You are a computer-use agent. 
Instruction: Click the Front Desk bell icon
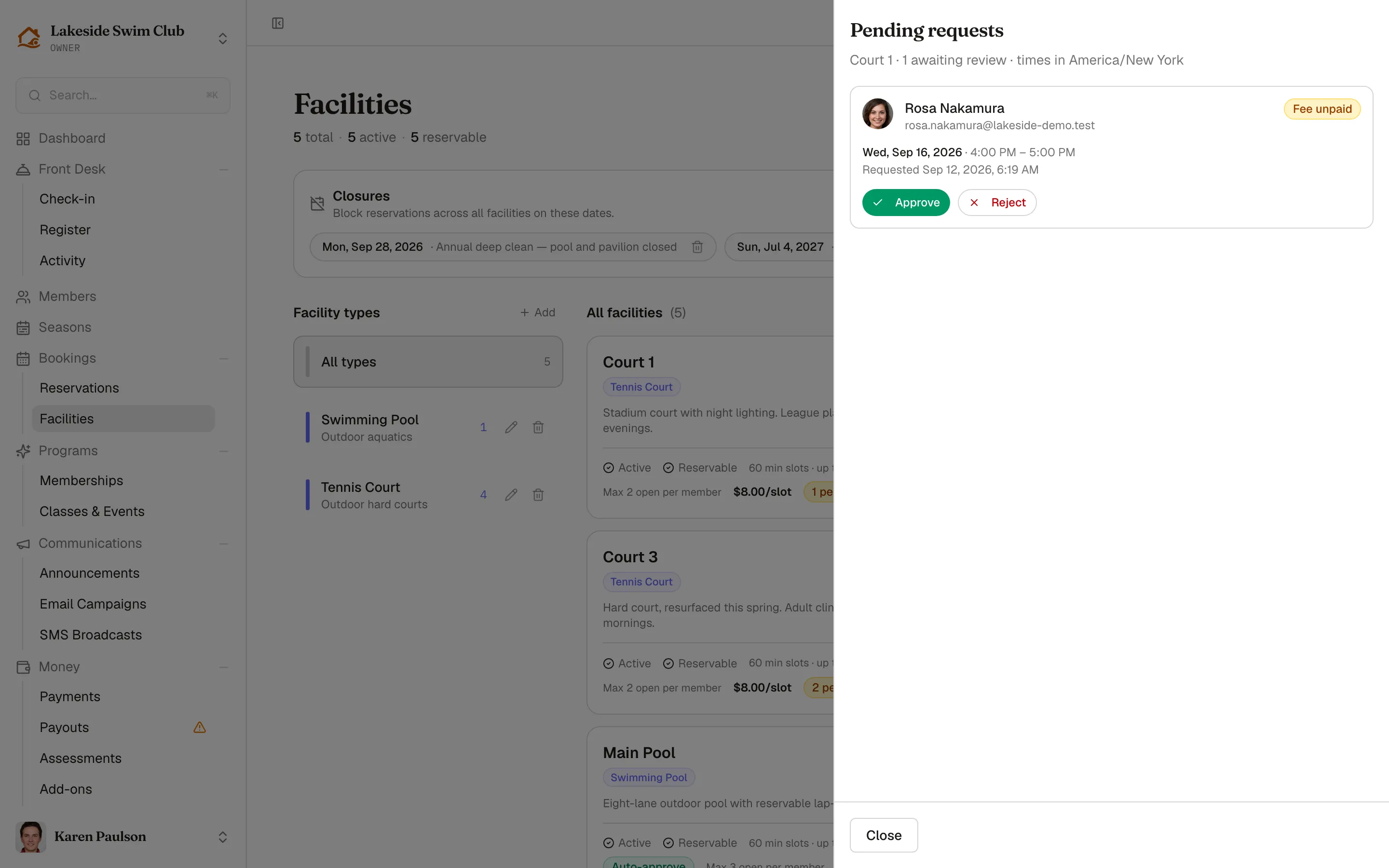click(x=23, y=169)
